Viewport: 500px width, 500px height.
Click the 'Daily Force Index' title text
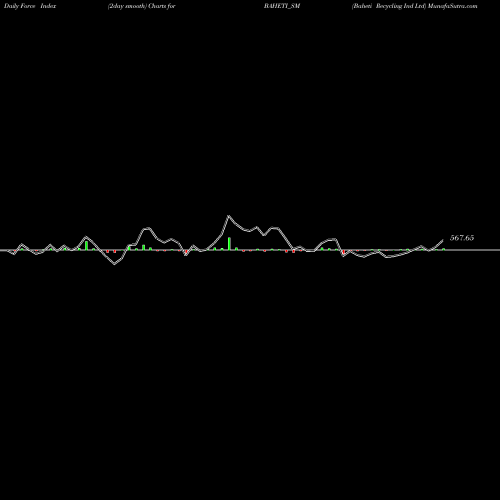click(30, 6)
